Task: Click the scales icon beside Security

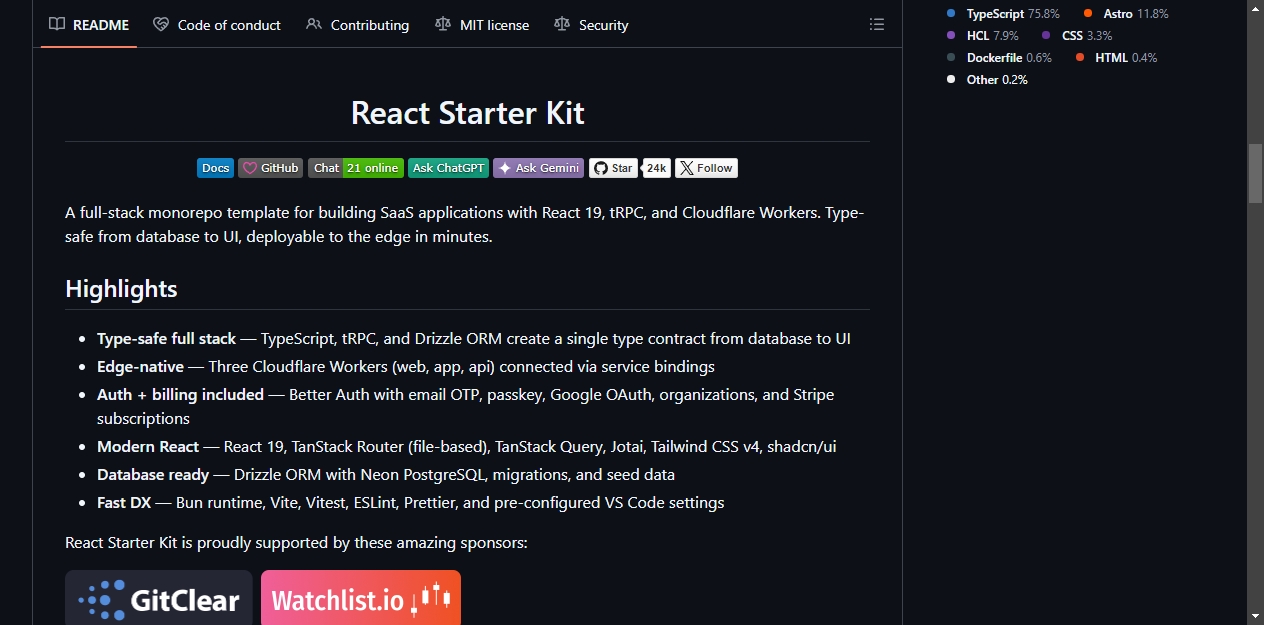Action: pyautogui.click(x=562, y=24)
